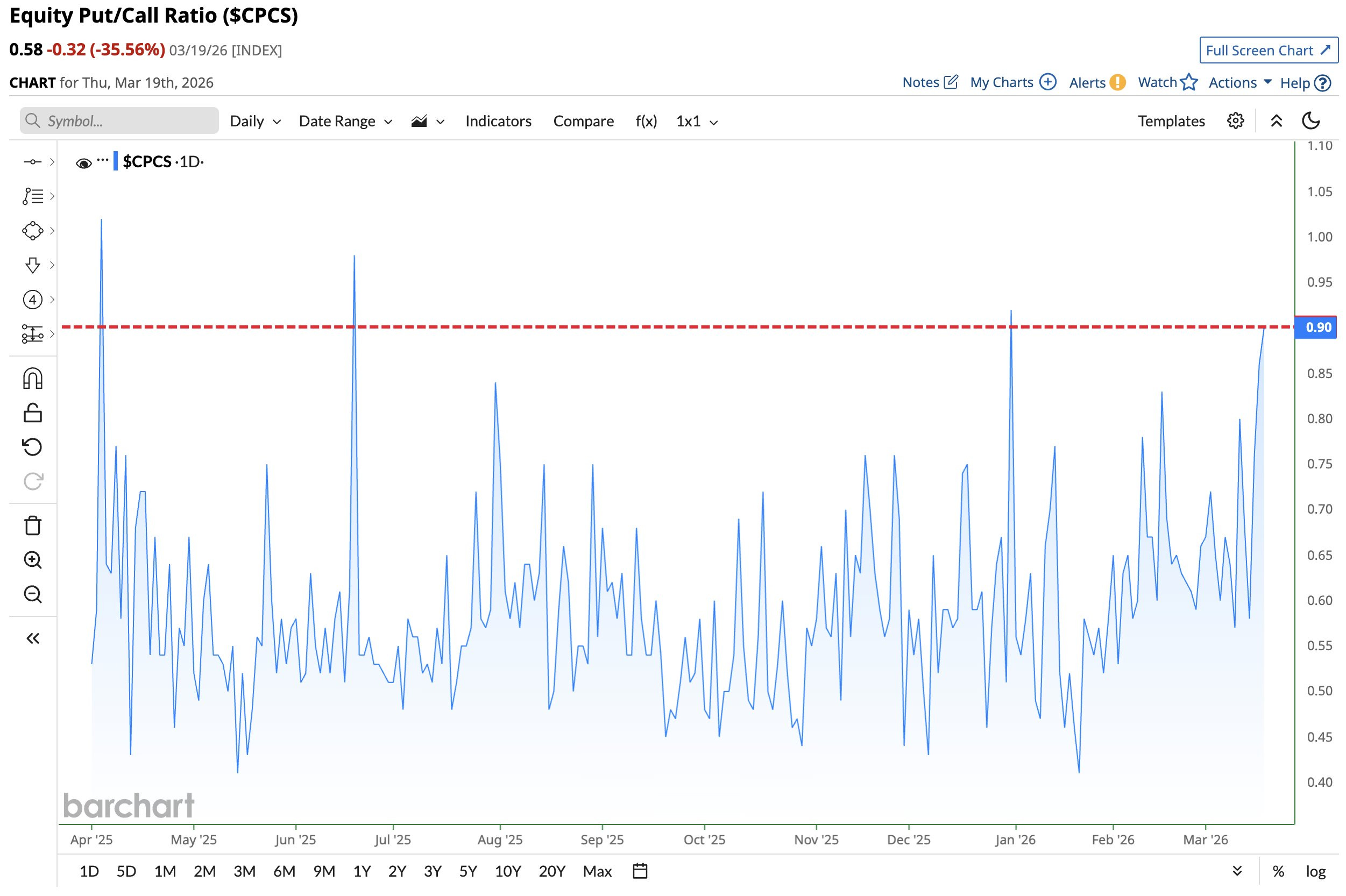Toggle log scale
The height and width of the screenshot is (896, 1346).
[1315, 871]
